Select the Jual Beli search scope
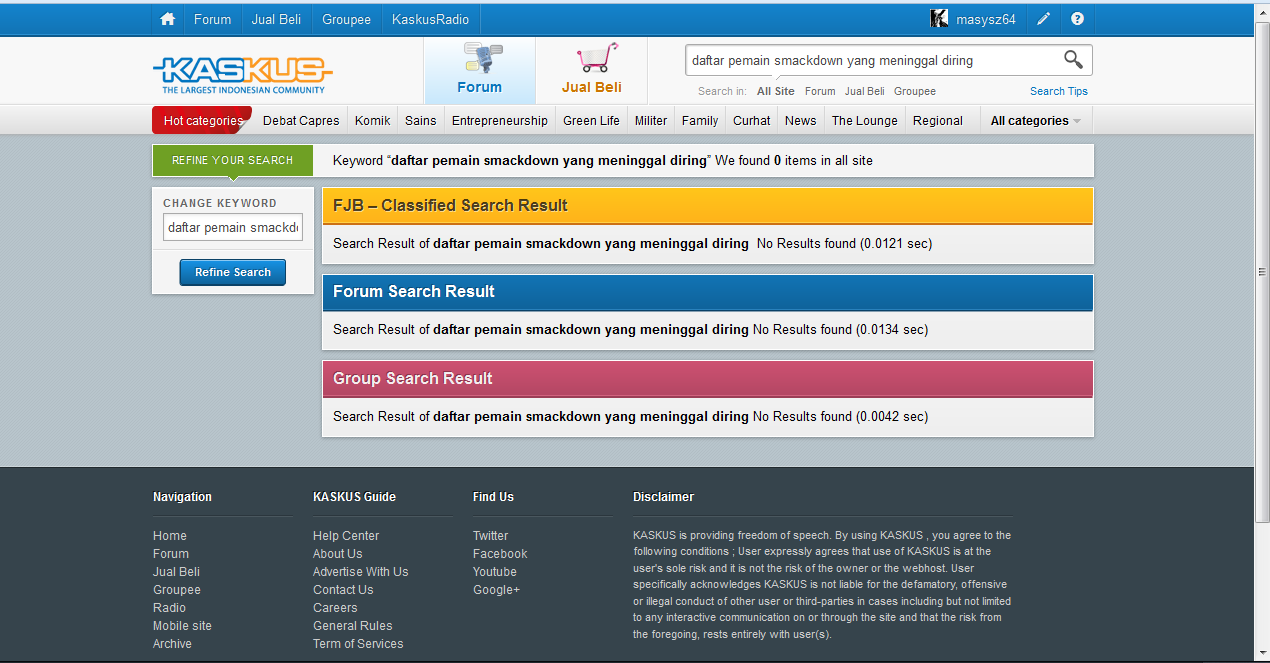Viewport: 1270px width, 663px height. (x=865, y=91)
